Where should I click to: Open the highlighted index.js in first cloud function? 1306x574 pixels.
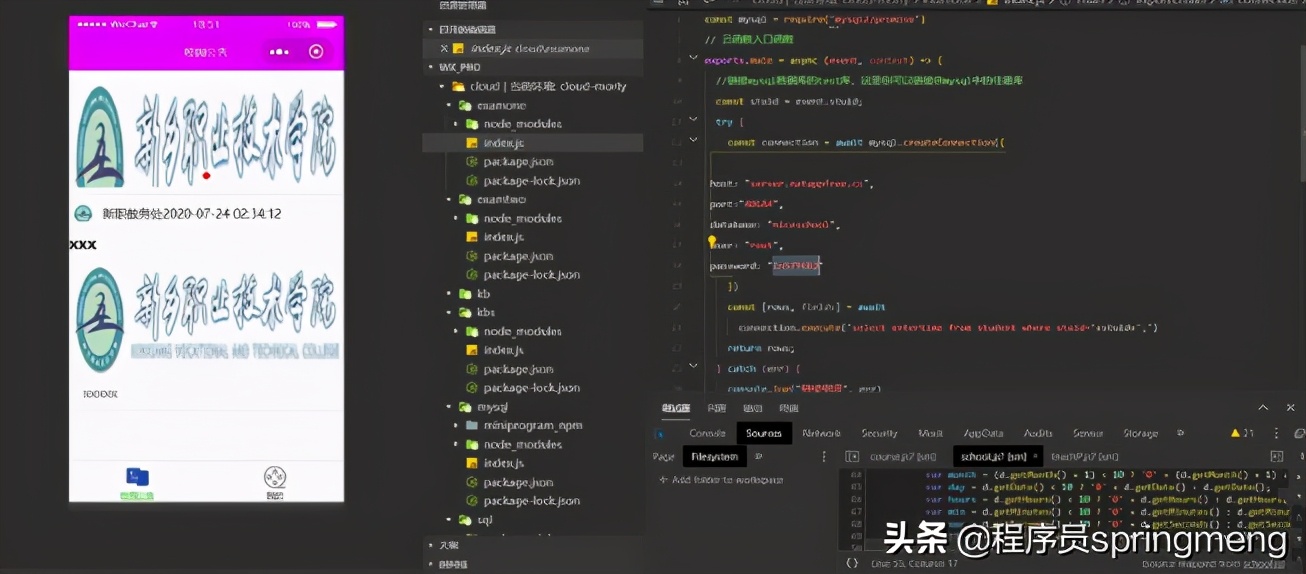click(533, 143)
